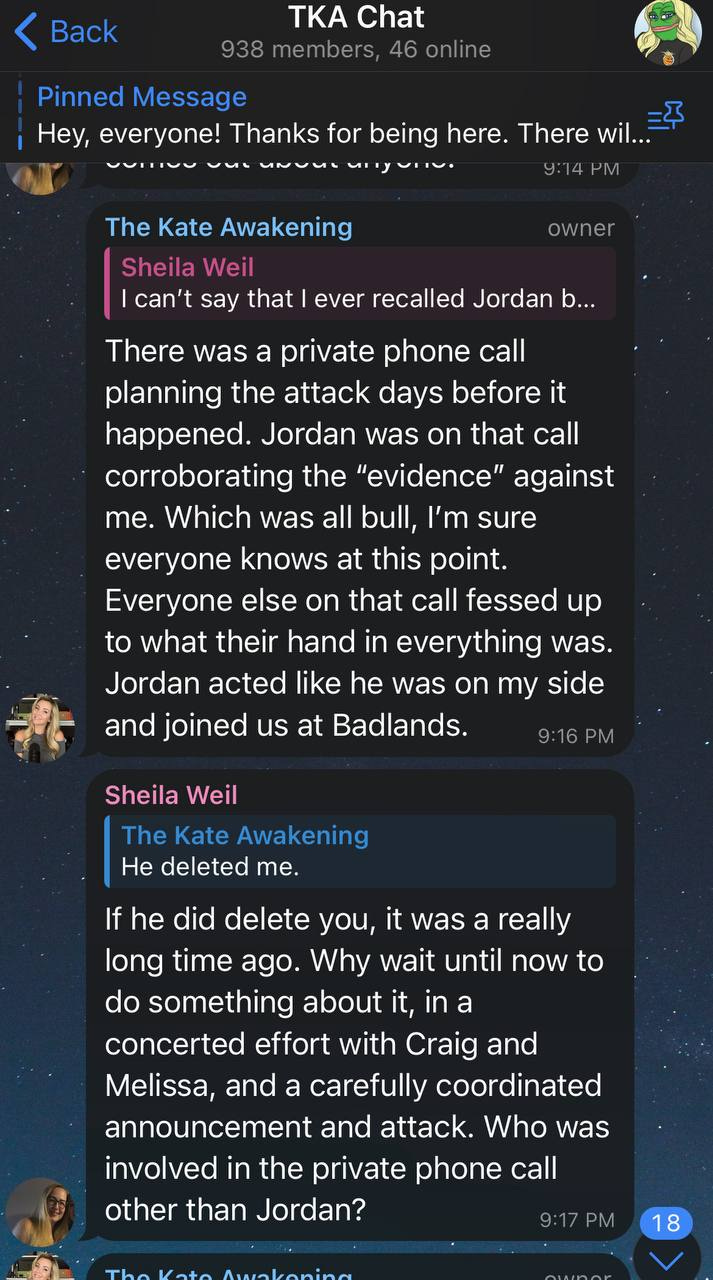Viewport: 713px width, 1280px height.
Task: Tap the owner label on Kate's message
Action: coord(581,228)
